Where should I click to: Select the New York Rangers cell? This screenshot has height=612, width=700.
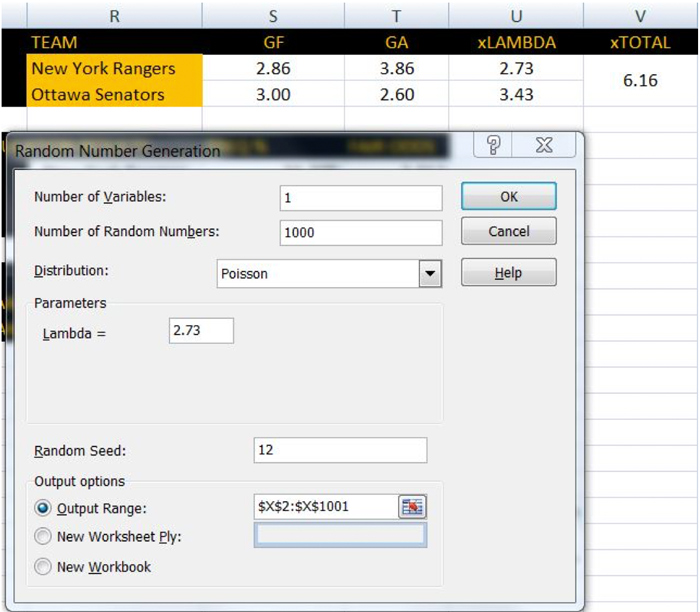pos(114,68)
